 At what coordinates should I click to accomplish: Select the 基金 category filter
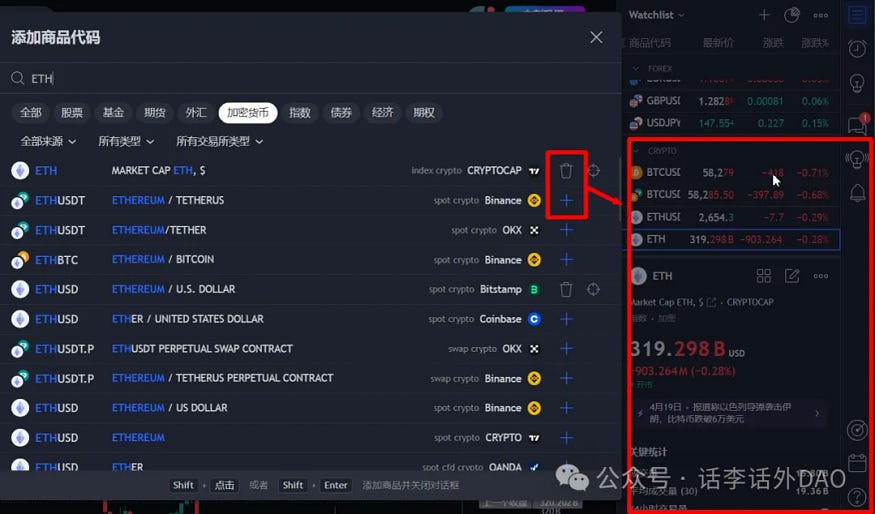(113, 113)
